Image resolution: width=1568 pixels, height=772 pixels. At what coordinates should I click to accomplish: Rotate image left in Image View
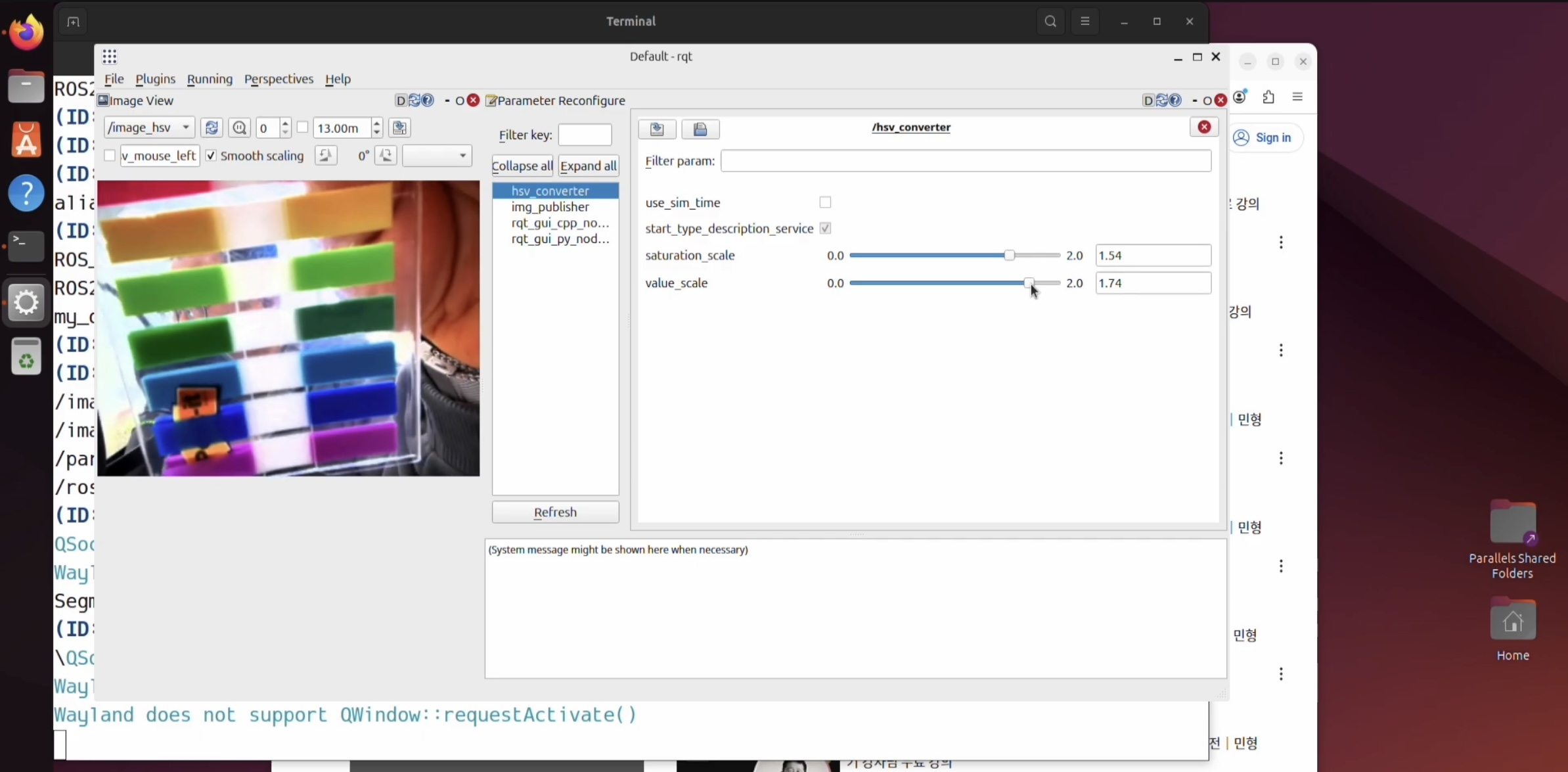325,156
